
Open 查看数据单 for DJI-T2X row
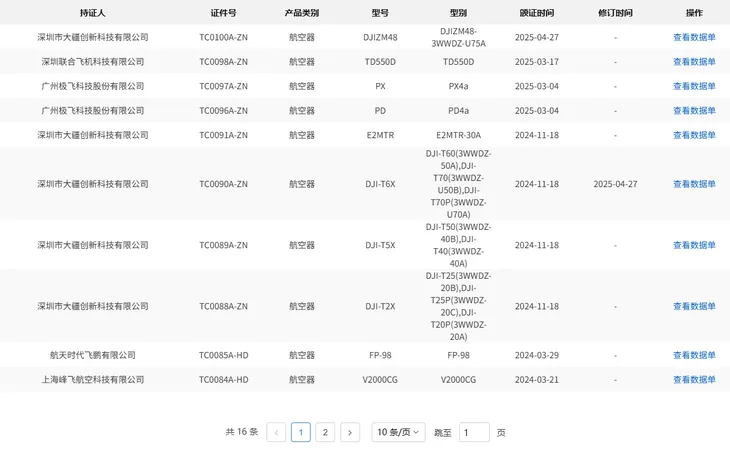[x=694, y=306]
